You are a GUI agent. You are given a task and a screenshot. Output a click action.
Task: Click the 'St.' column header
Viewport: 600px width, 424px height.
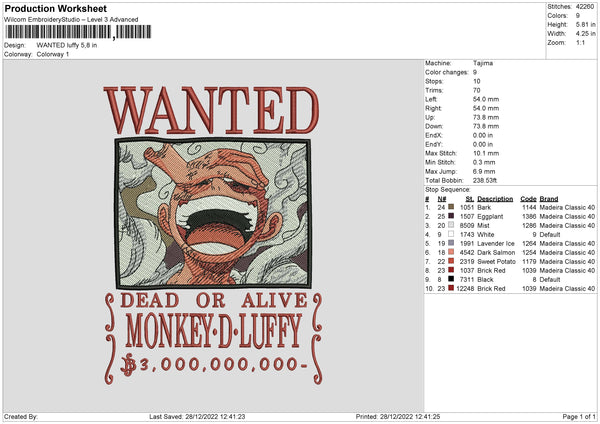[x=470, y=199]
